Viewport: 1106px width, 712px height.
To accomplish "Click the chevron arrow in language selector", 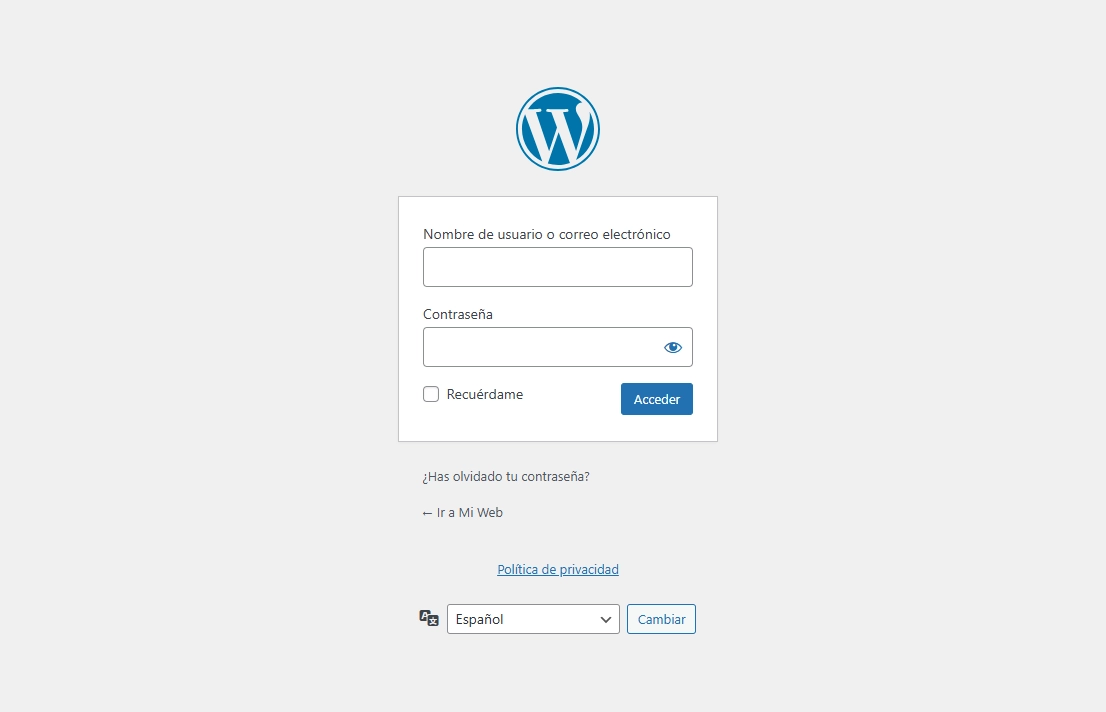I will coord(605,620).
